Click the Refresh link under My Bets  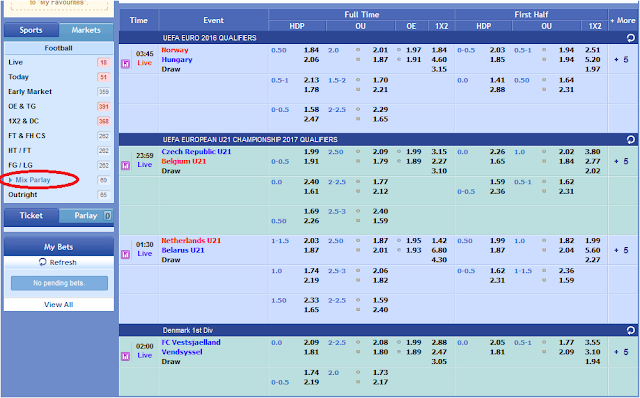click(63, 262)
